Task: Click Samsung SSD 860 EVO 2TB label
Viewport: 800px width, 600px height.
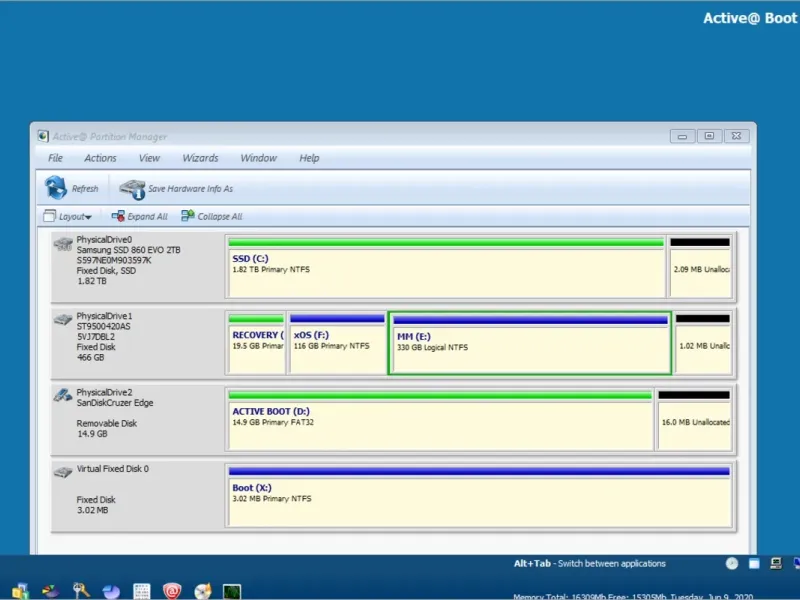Action: 128,250
